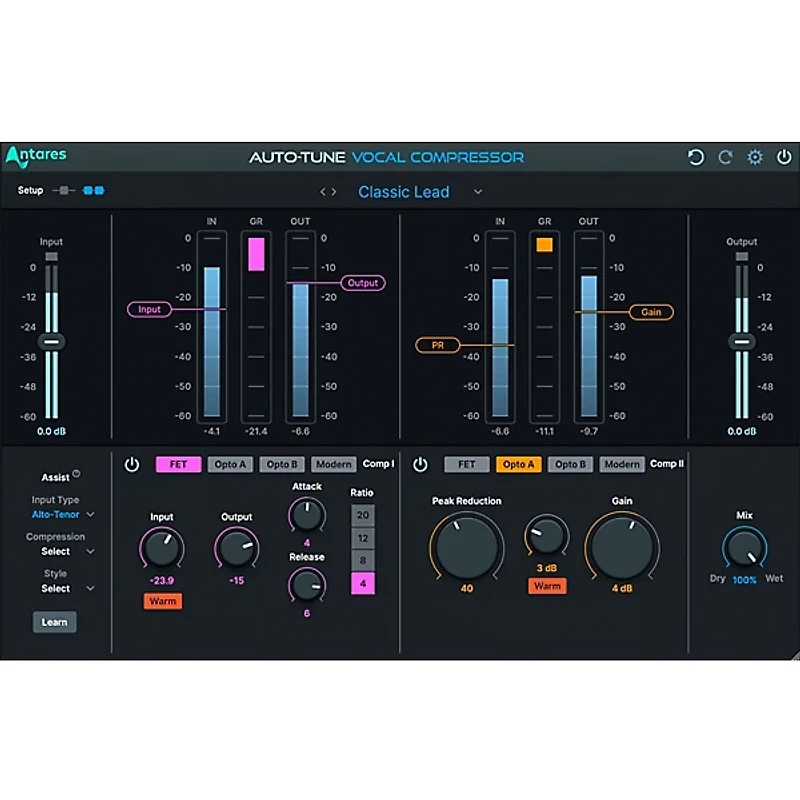Set ratio to 20

[x=363, y=515]
